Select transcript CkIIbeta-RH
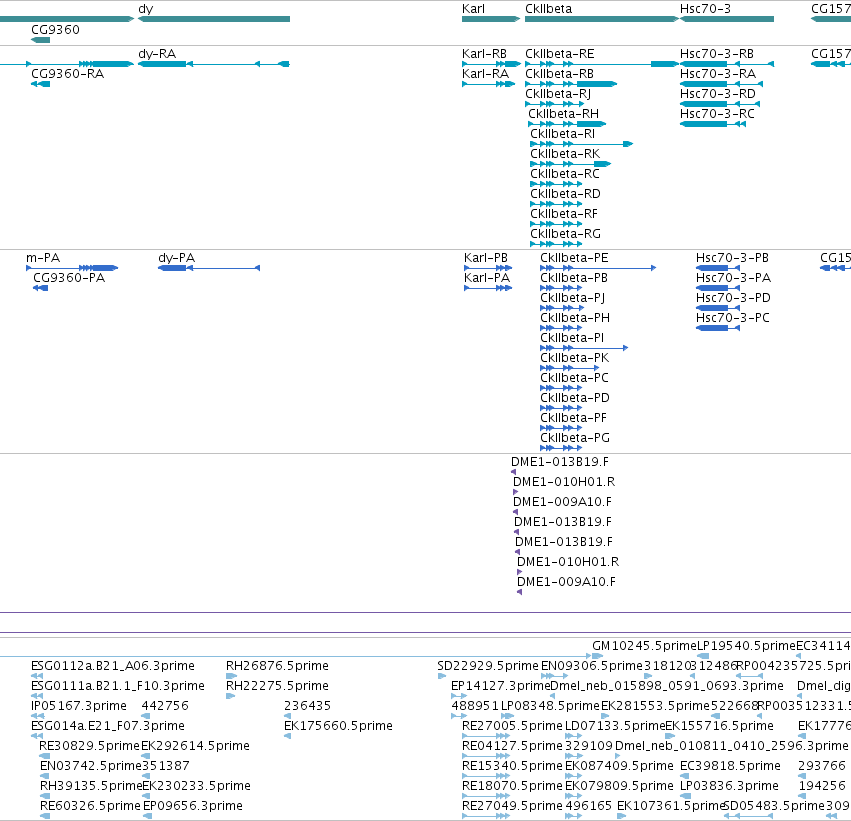The width and height of the screenshot is (851, 821). (x=567, y=124)
